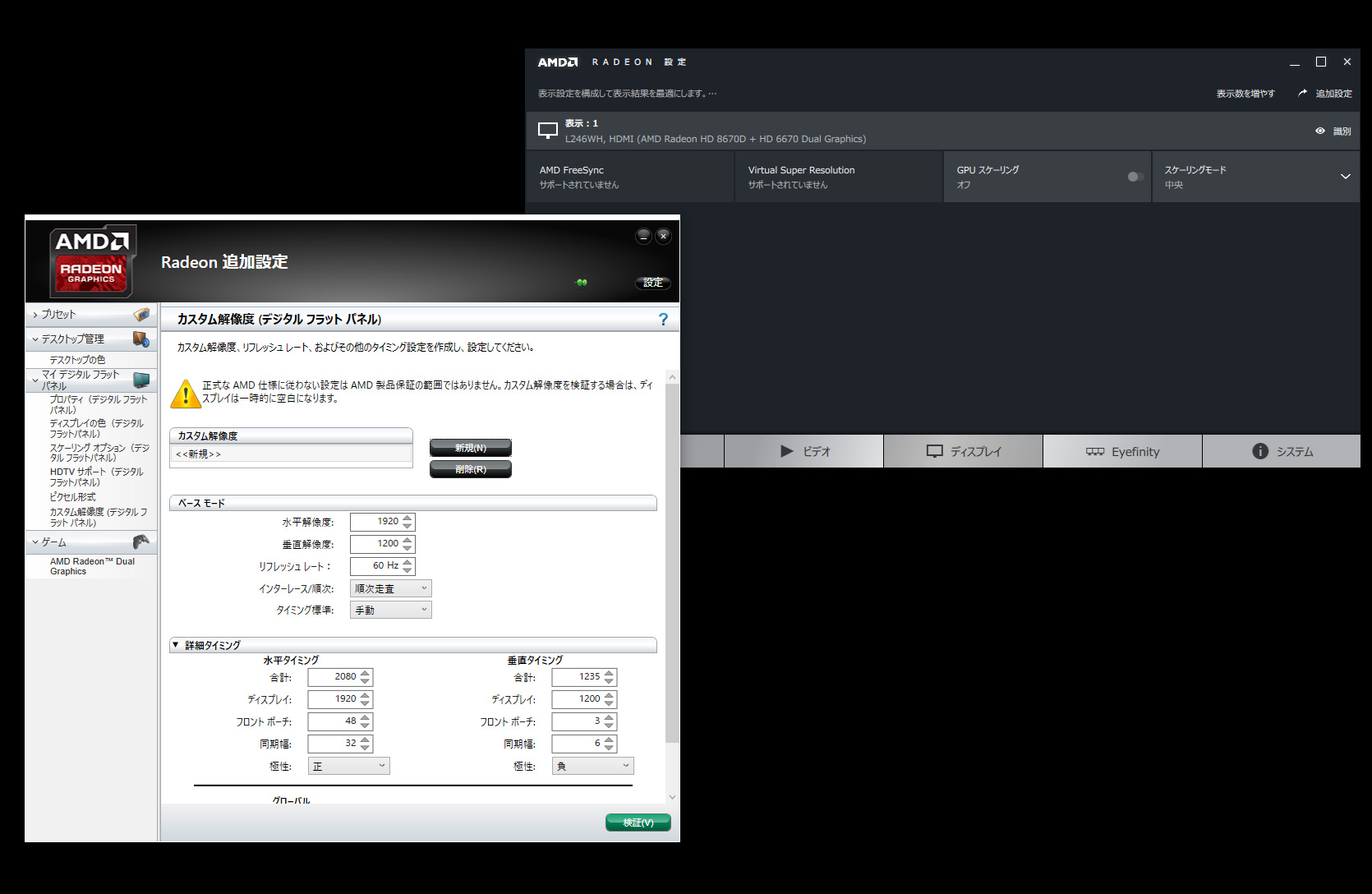Viewport: 1372px width, 894px height.
Task: Open AMD Radeon Dual Graphics in sidebar
Action: point(92,566)
